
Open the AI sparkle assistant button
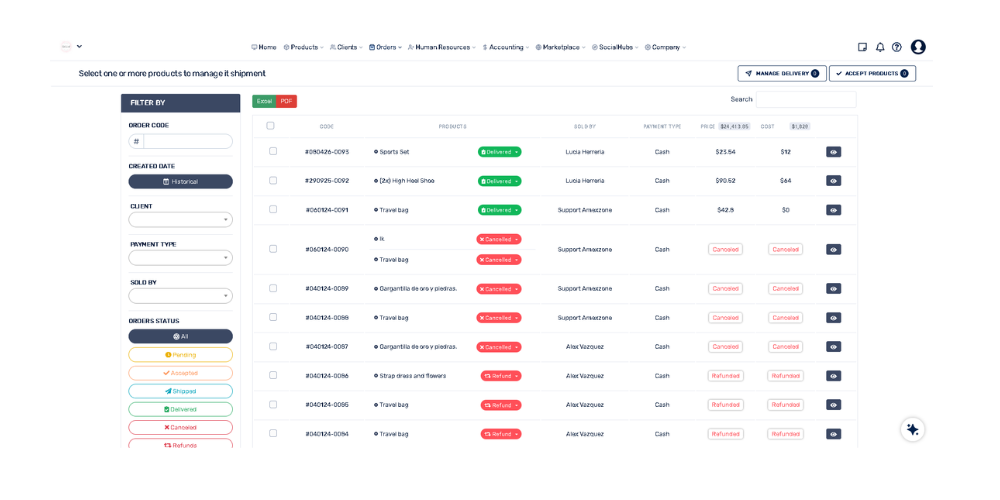pyautogui.click(x=912, y=429)
